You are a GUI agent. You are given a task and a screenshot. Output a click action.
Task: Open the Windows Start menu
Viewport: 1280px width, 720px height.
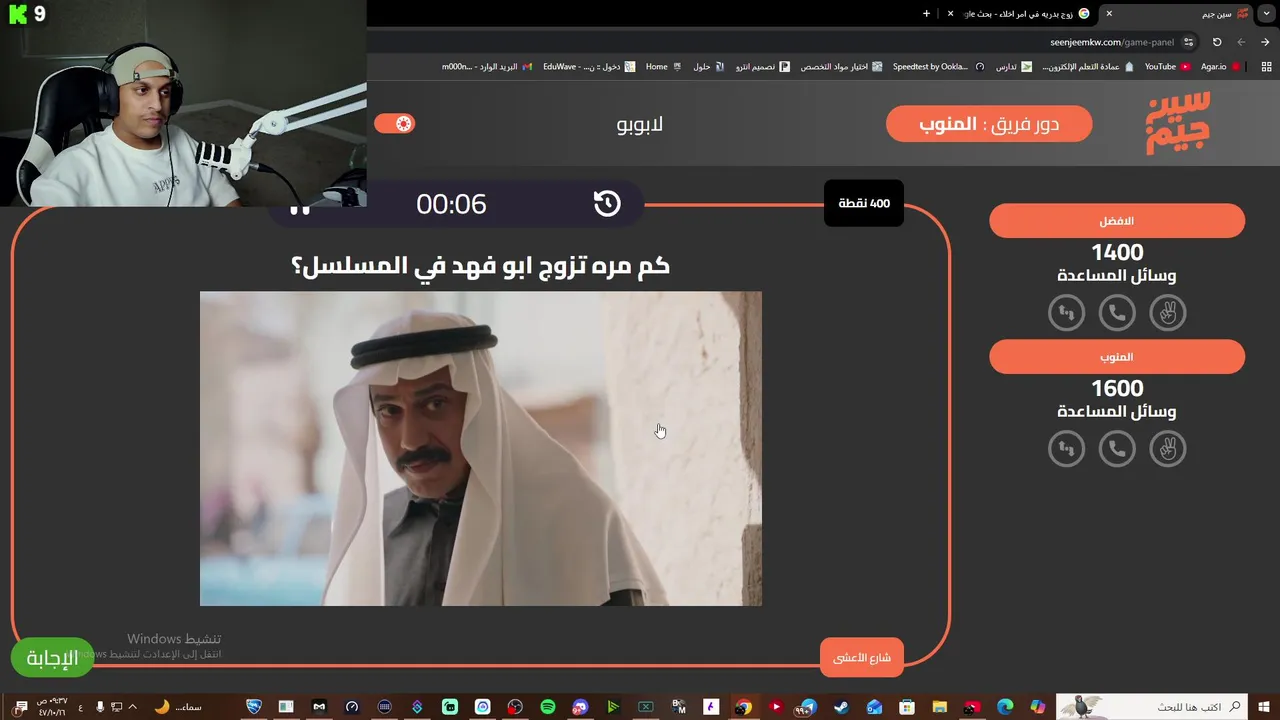[x=1263, y=707]
